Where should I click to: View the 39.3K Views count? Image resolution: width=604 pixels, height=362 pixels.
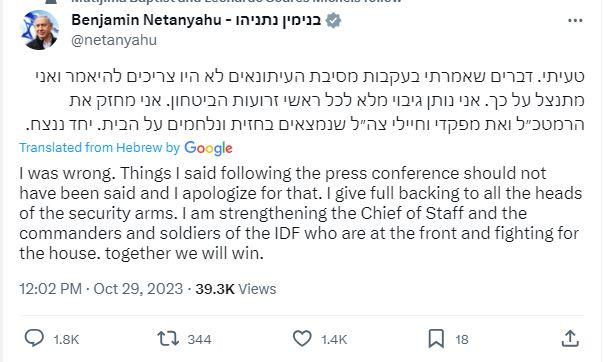click(x=236, y=289)
